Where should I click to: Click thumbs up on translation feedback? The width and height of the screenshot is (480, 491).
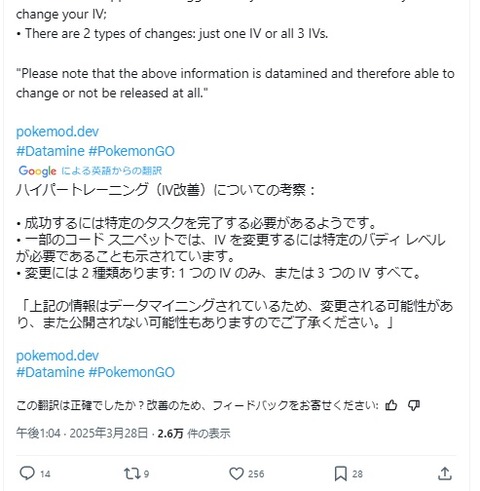click(x=391, y=405)
